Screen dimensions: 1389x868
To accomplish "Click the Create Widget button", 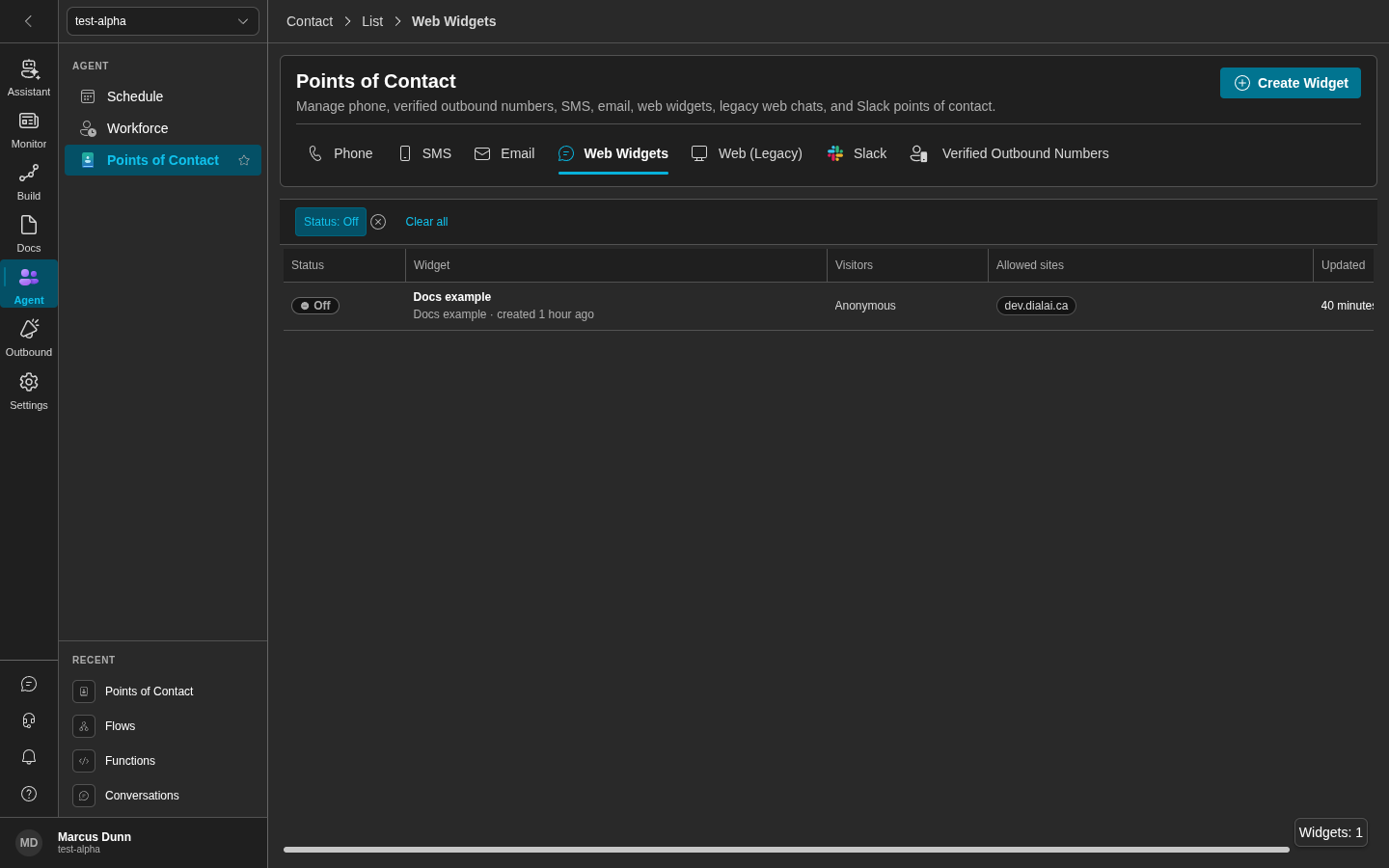I will [x=1291, y=83].
